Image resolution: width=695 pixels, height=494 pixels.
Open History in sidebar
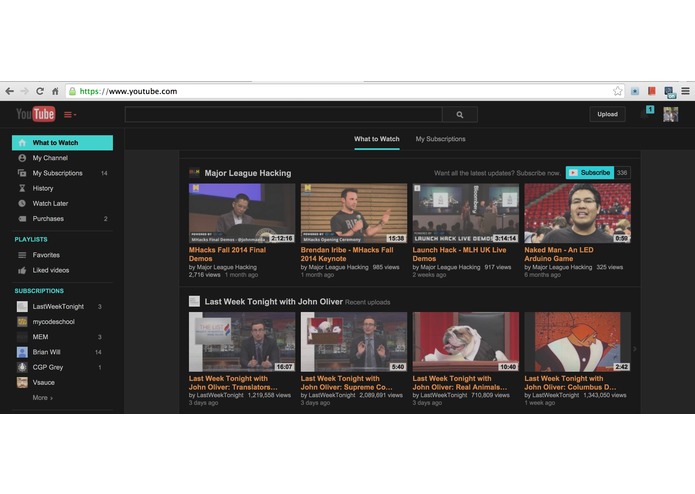click(62, 188)
